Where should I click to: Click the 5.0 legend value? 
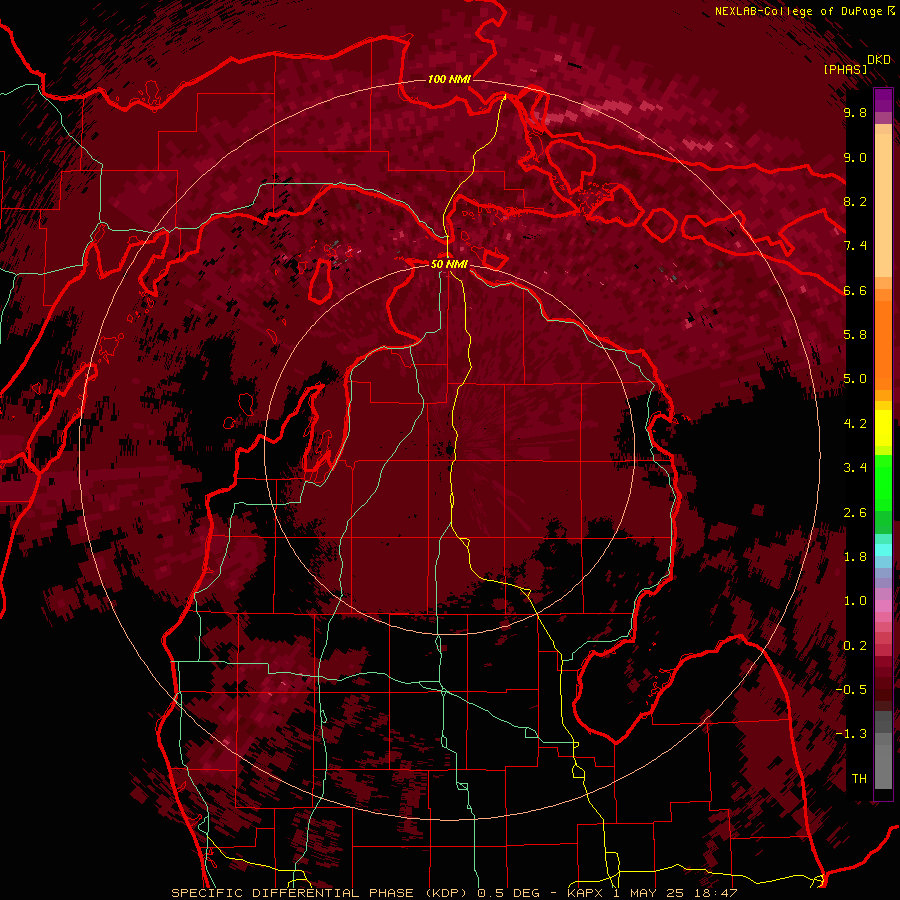click(x=855, y=379)
